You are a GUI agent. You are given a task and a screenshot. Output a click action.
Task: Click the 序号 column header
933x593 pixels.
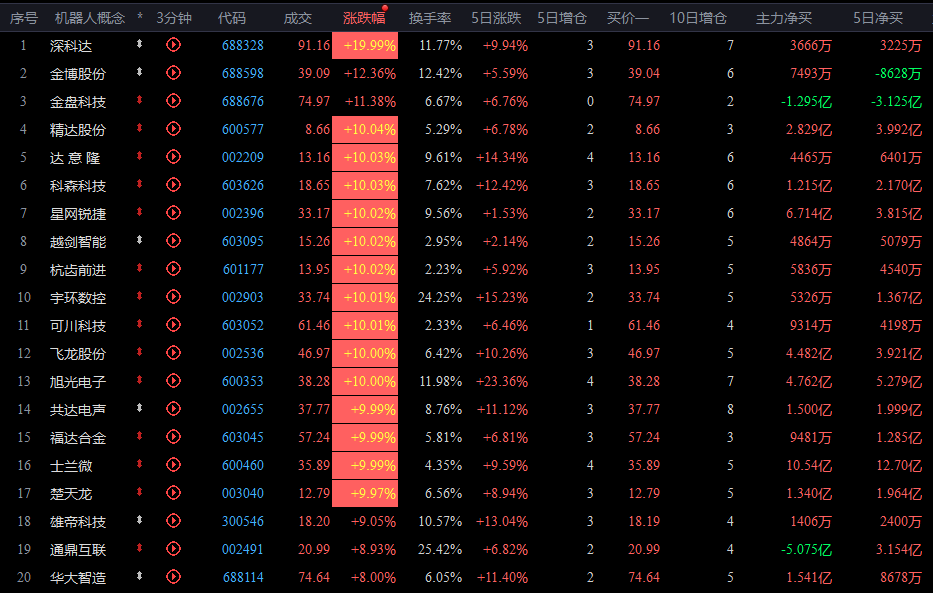click(x=24, y=18)
